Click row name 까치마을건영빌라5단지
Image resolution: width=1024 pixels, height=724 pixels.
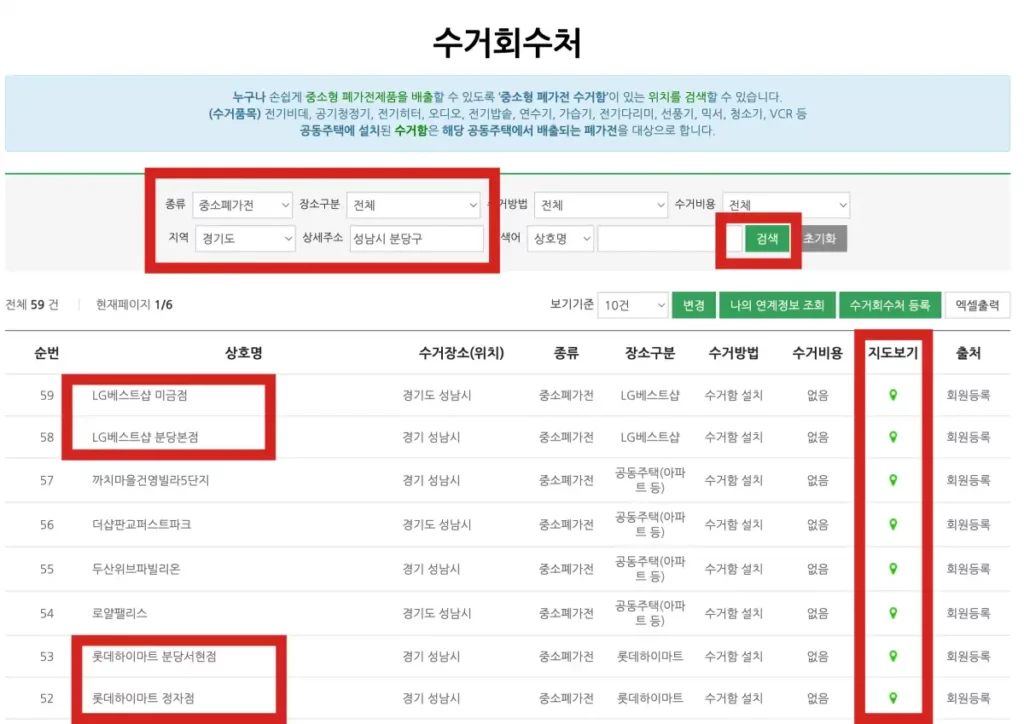[150, 480]
